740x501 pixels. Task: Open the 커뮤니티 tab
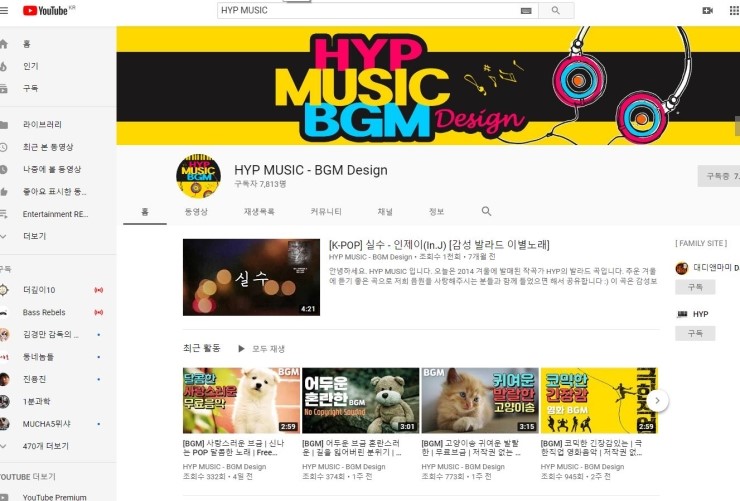click(x=326, y=211)
